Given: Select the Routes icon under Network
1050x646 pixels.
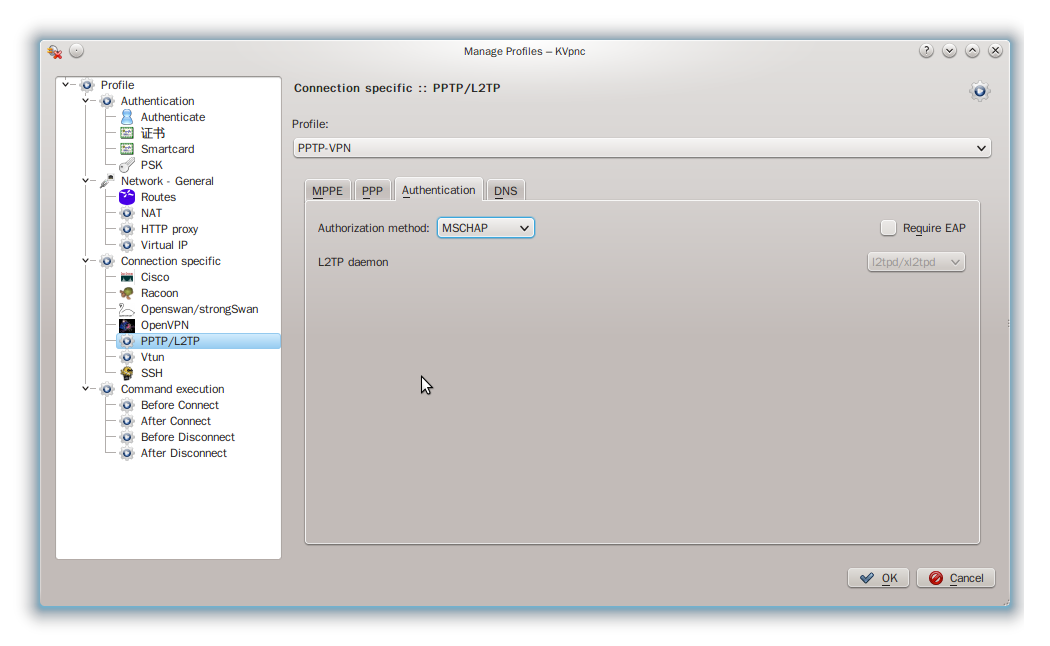Looking at the screenshot, I should point(127,197).
